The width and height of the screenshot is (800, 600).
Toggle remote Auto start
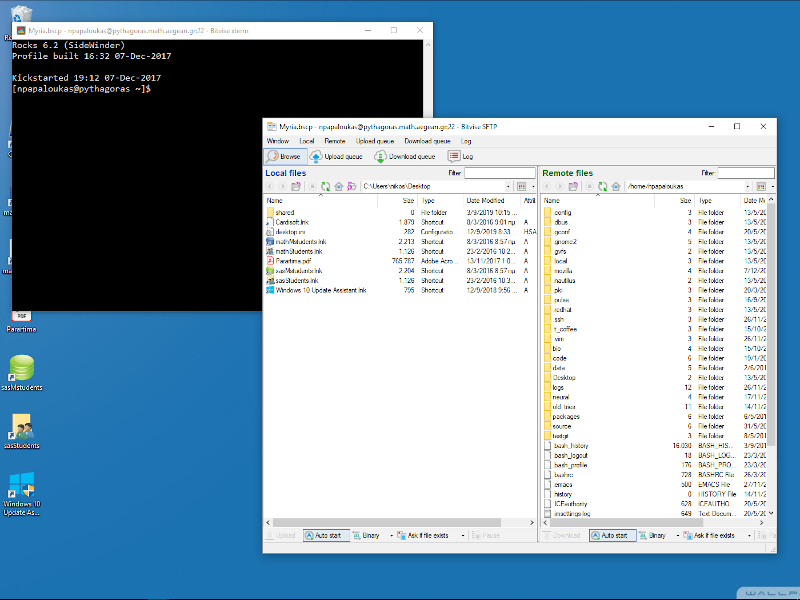[x=613, y=535]
